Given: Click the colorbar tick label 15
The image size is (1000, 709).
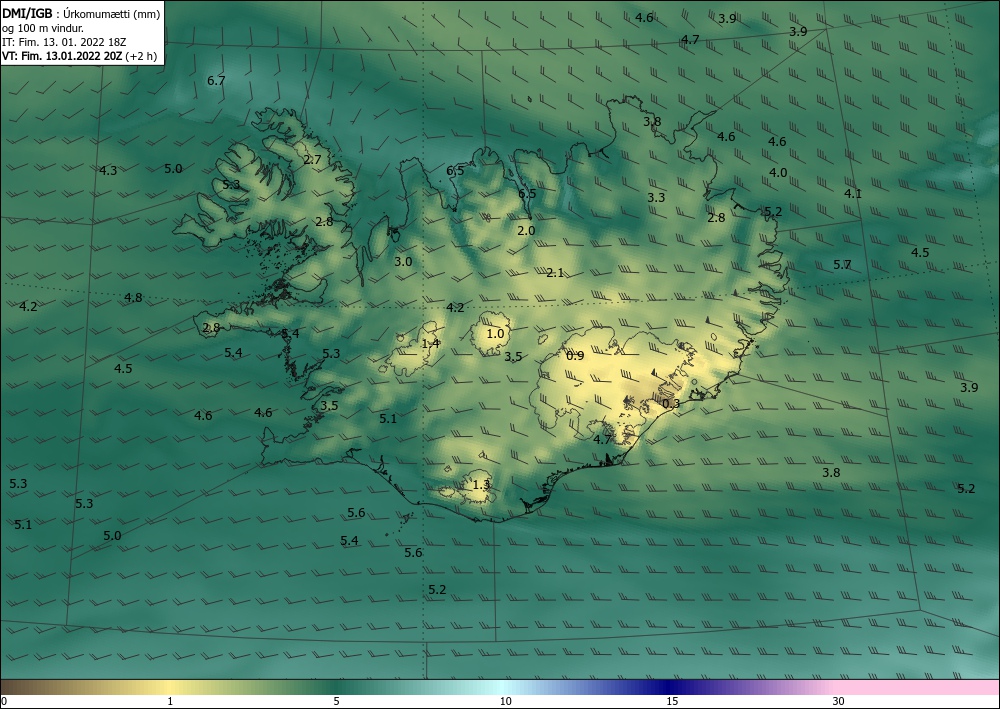Looking at the screenshot, I should pyautogui.click(x=672, y=701).
